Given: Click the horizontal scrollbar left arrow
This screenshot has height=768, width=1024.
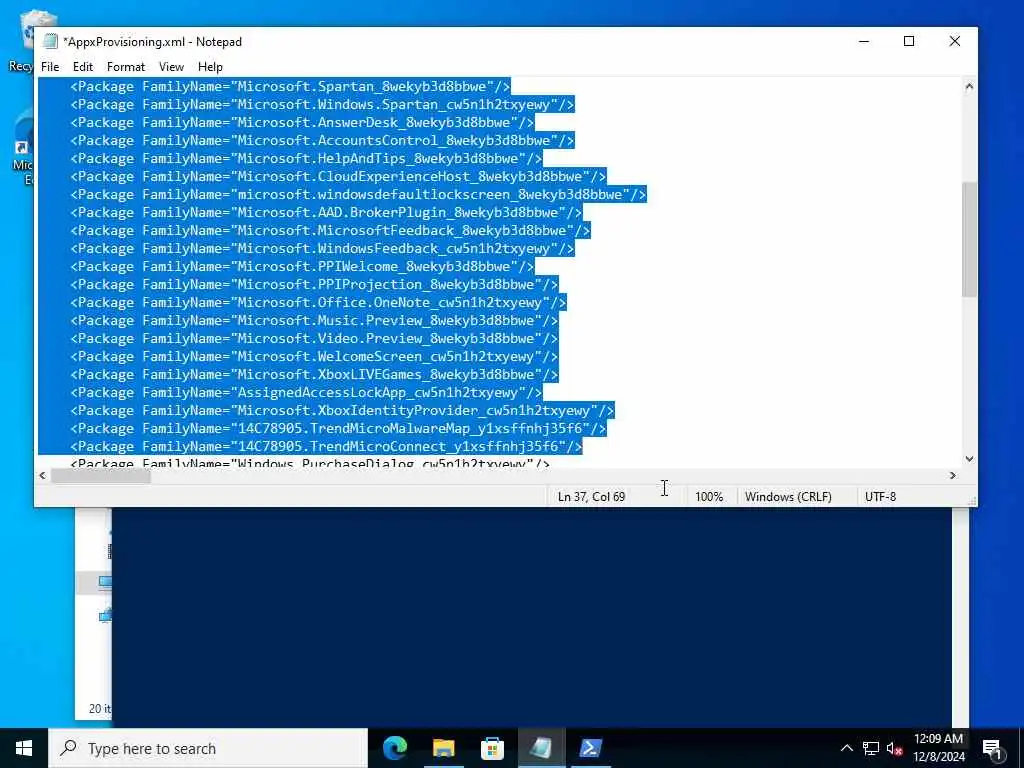Looking at the screenshot, I should (x=42, y=475).
